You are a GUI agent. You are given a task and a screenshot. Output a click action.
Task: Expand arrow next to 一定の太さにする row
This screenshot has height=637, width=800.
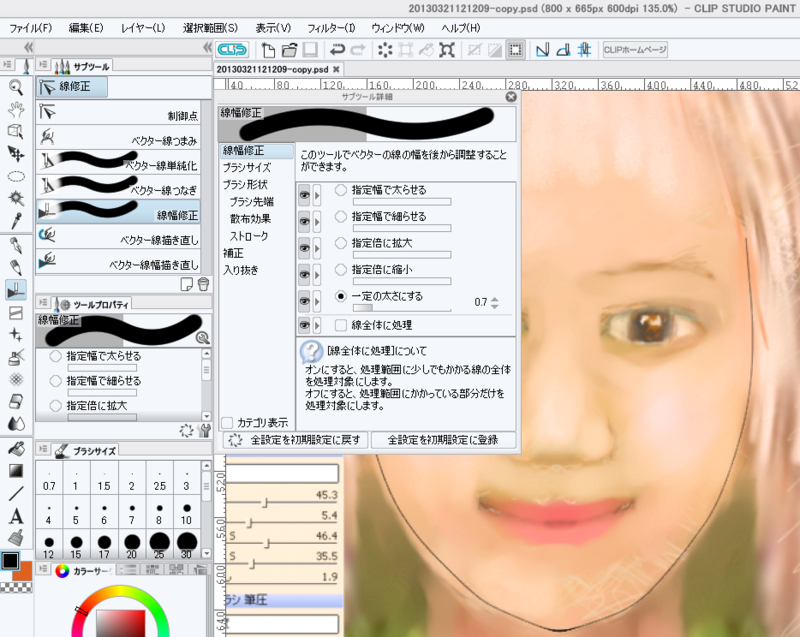click(x=317, y=301)
